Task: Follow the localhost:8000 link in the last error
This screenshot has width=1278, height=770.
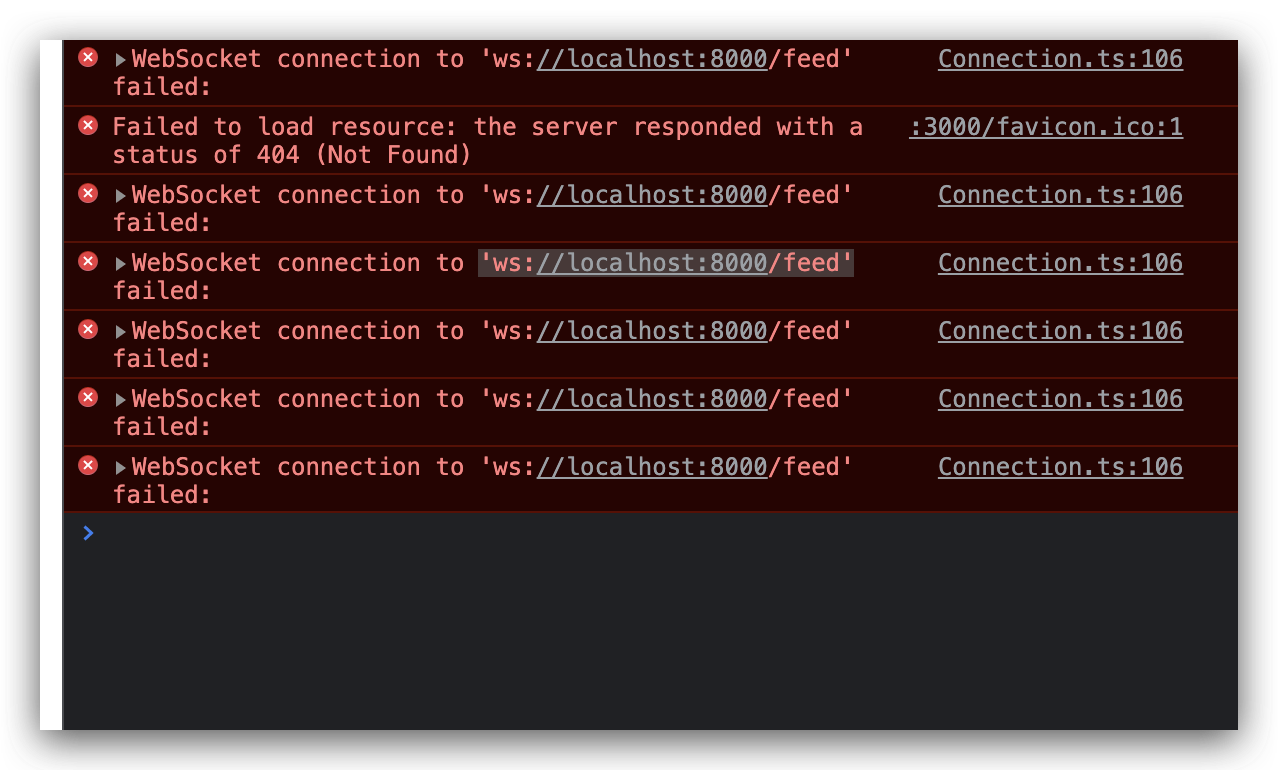Action: pyautogui.click(x=651, y=466)
